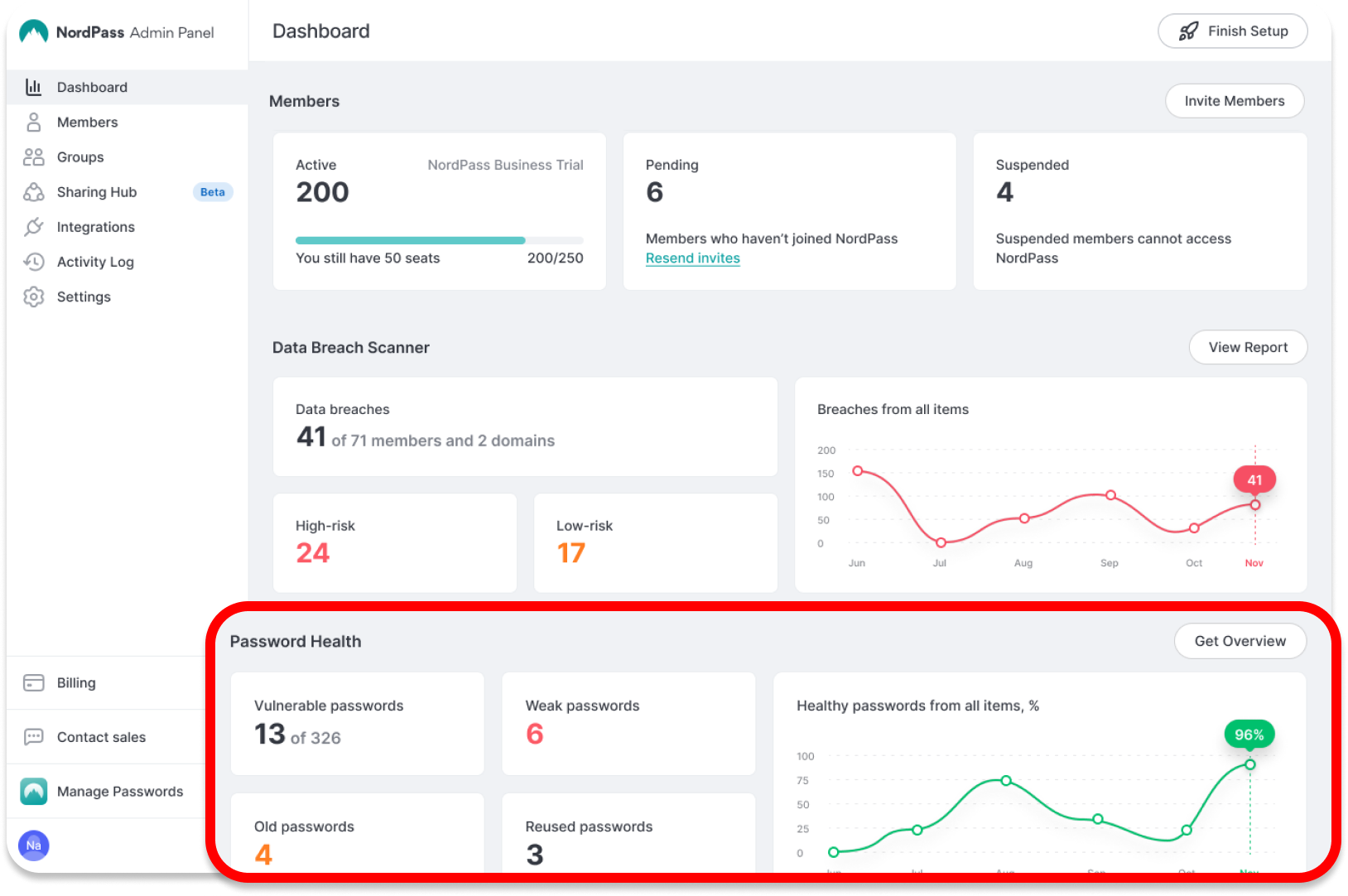Click the Reused passwords count 3
This screenshot has height=896, width=1348.
pyautogui.click(x=535, y=855)
